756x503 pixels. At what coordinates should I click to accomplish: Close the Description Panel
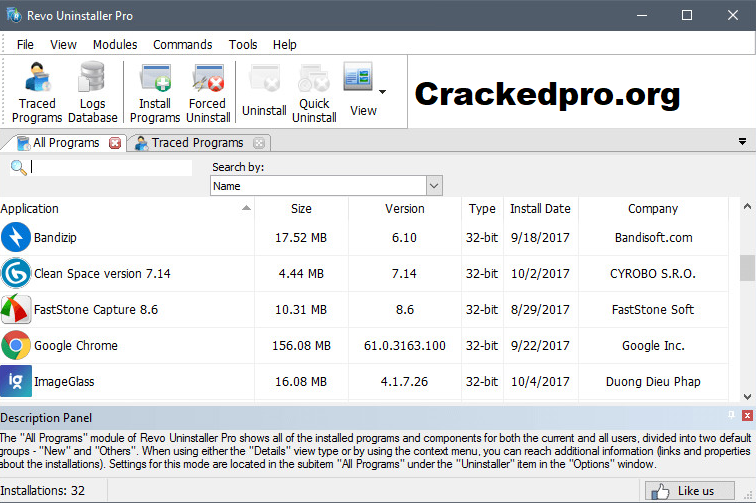tap(747, 415)
